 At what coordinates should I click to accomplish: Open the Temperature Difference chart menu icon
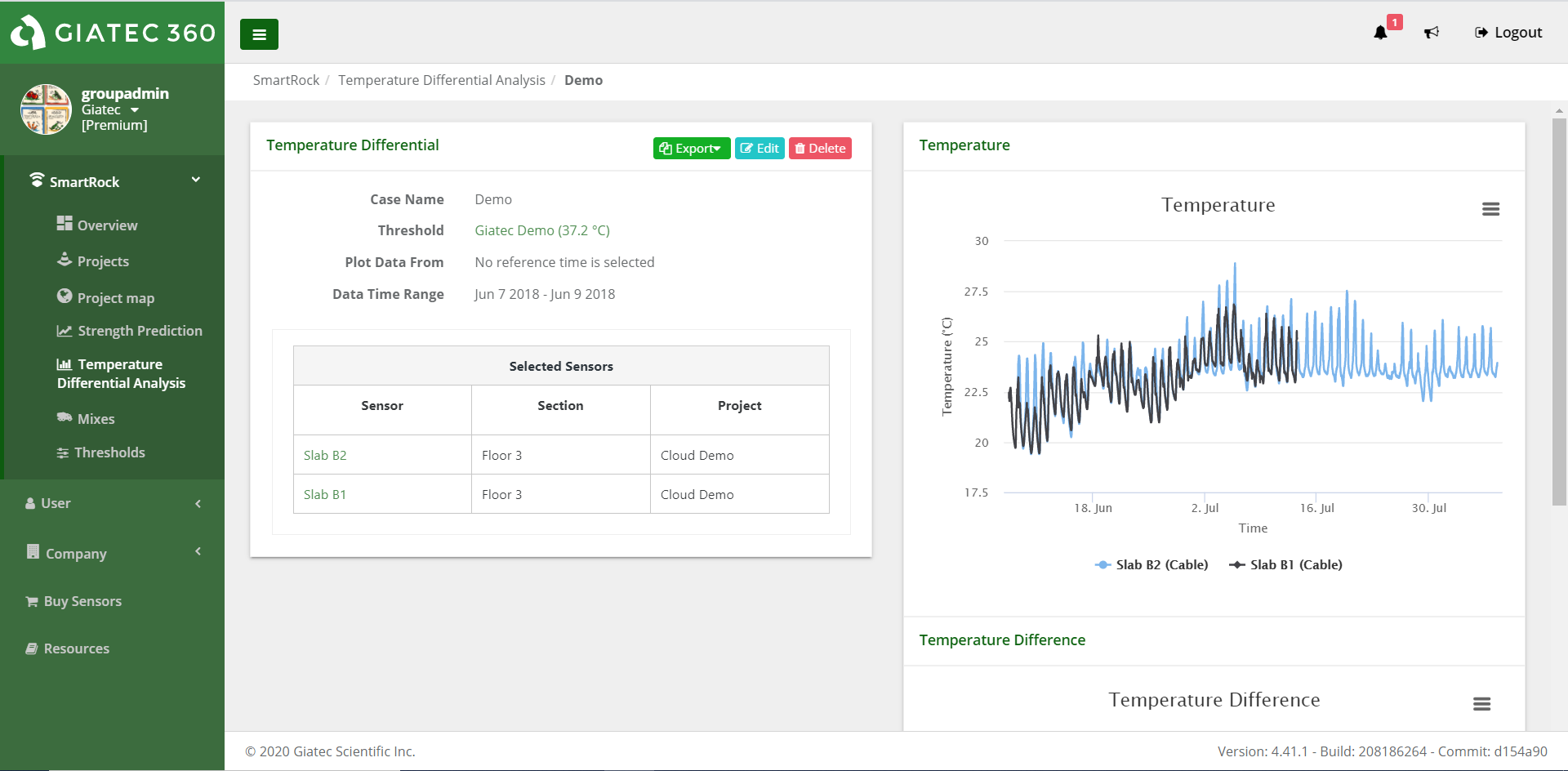(1481, 704)
